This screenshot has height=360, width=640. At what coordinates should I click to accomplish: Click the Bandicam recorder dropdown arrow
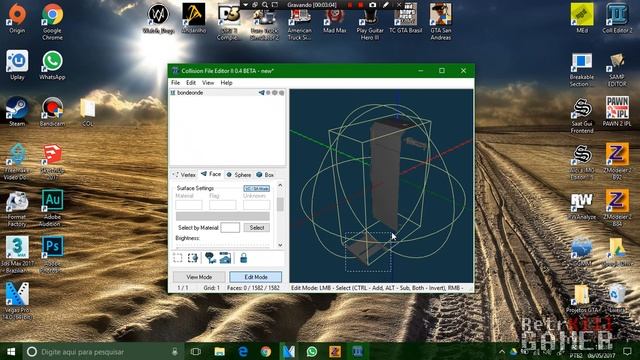tap(246, 5)
